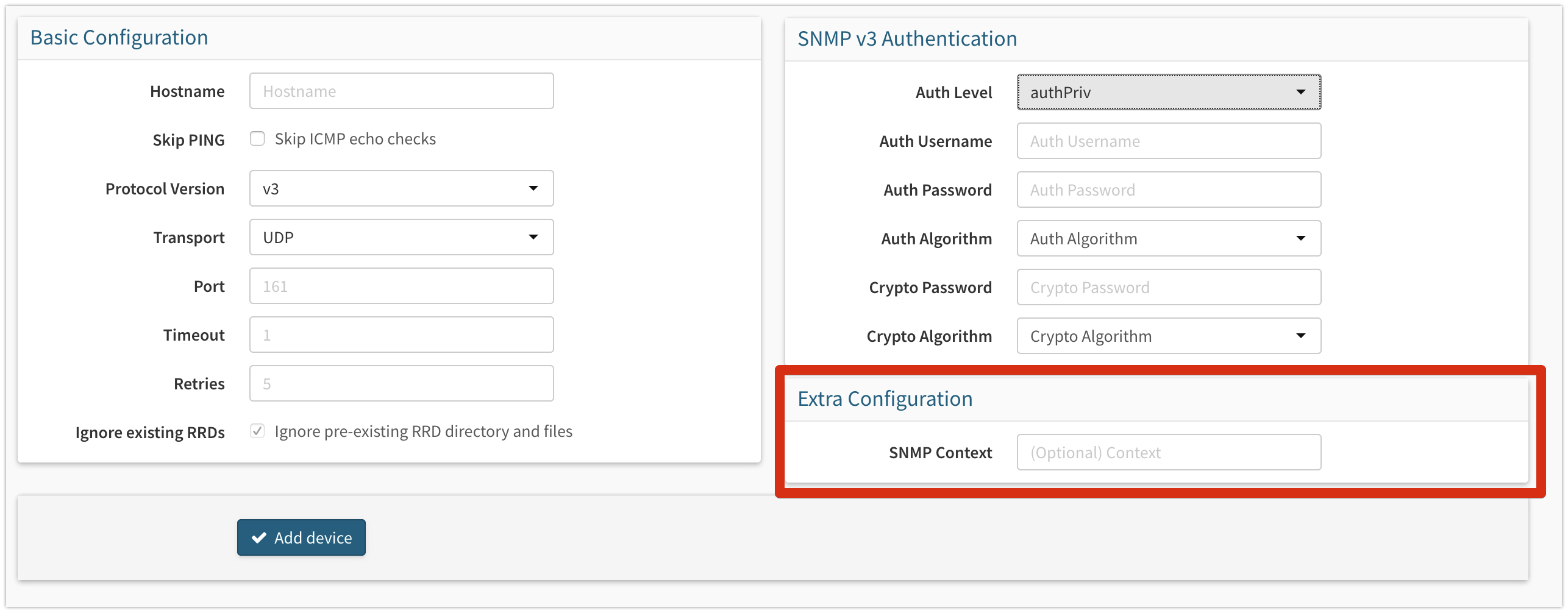The width and height of the screenshot is (1568, 613).
Task: Click into the Port field
Action: [401, 286]
